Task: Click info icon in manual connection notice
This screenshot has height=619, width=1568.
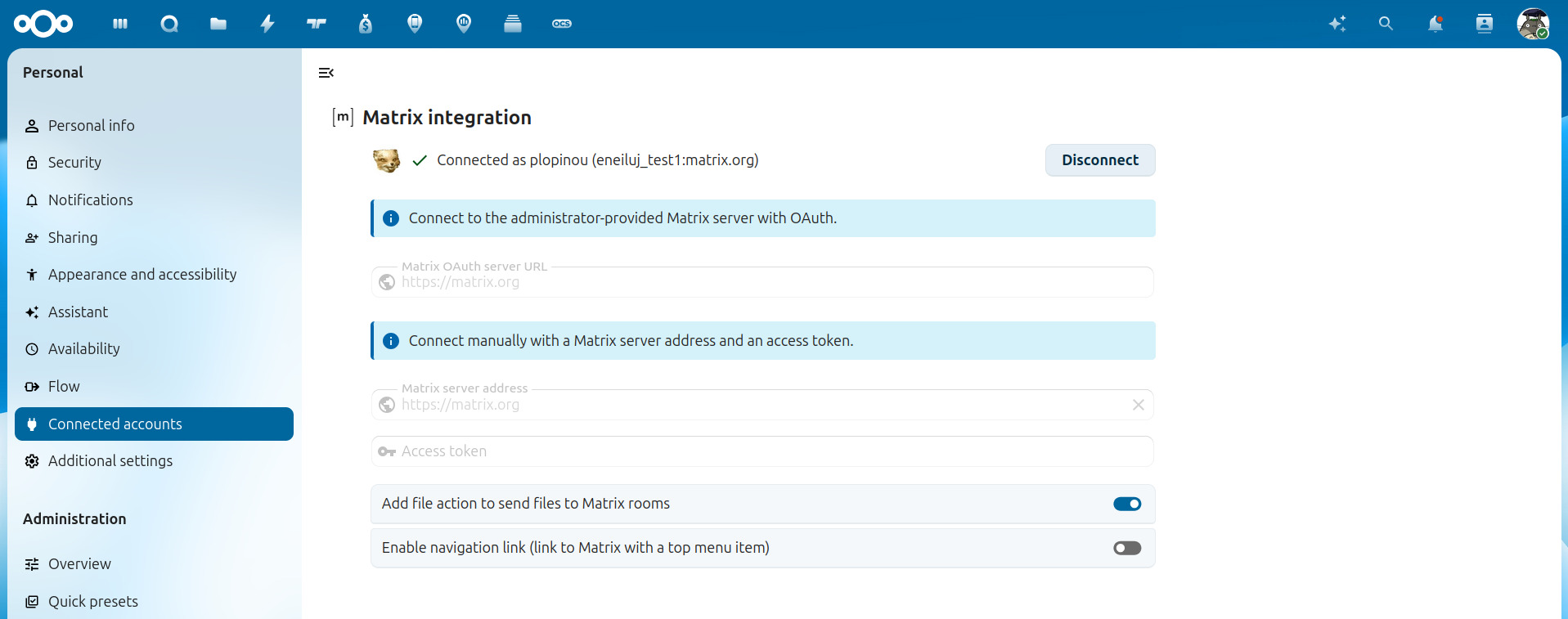Action: click(x=391, y=341)
